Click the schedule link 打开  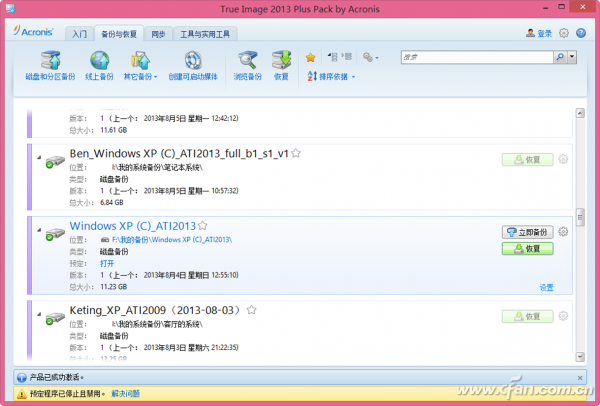[x=107, y=263]
